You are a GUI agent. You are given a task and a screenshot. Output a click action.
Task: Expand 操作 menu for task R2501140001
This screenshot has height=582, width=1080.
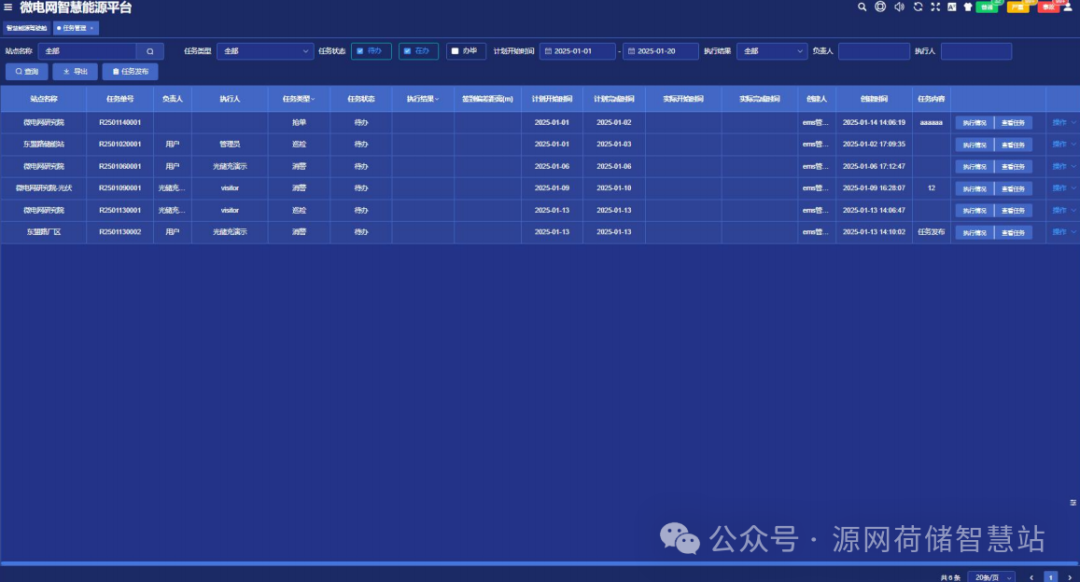[x=1063, y=123]
